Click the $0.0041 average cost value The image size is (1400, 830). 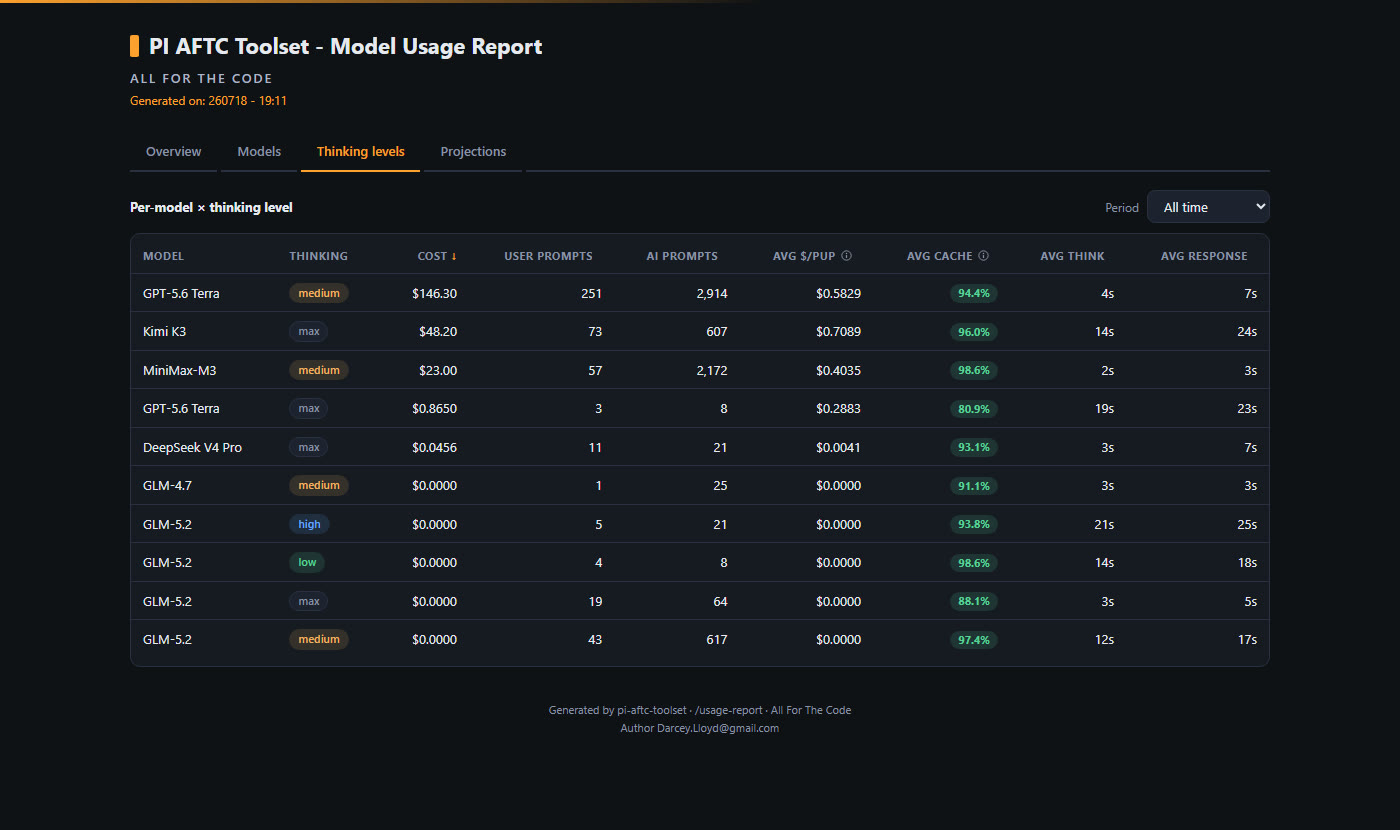click(838, 447)
